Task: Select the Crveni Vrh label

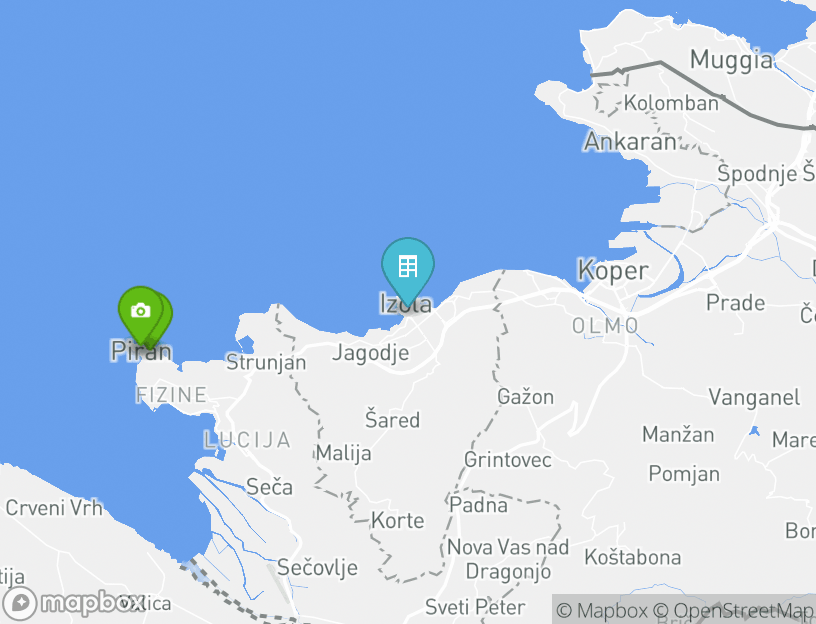Action: tap(54, 508)
